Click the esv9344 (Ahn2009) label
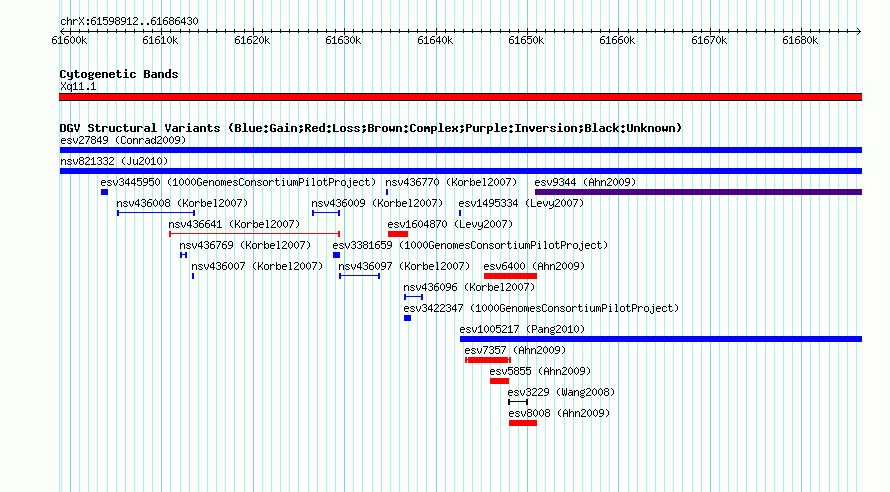Screen dimensions: 890x492 tap(585, 182)
